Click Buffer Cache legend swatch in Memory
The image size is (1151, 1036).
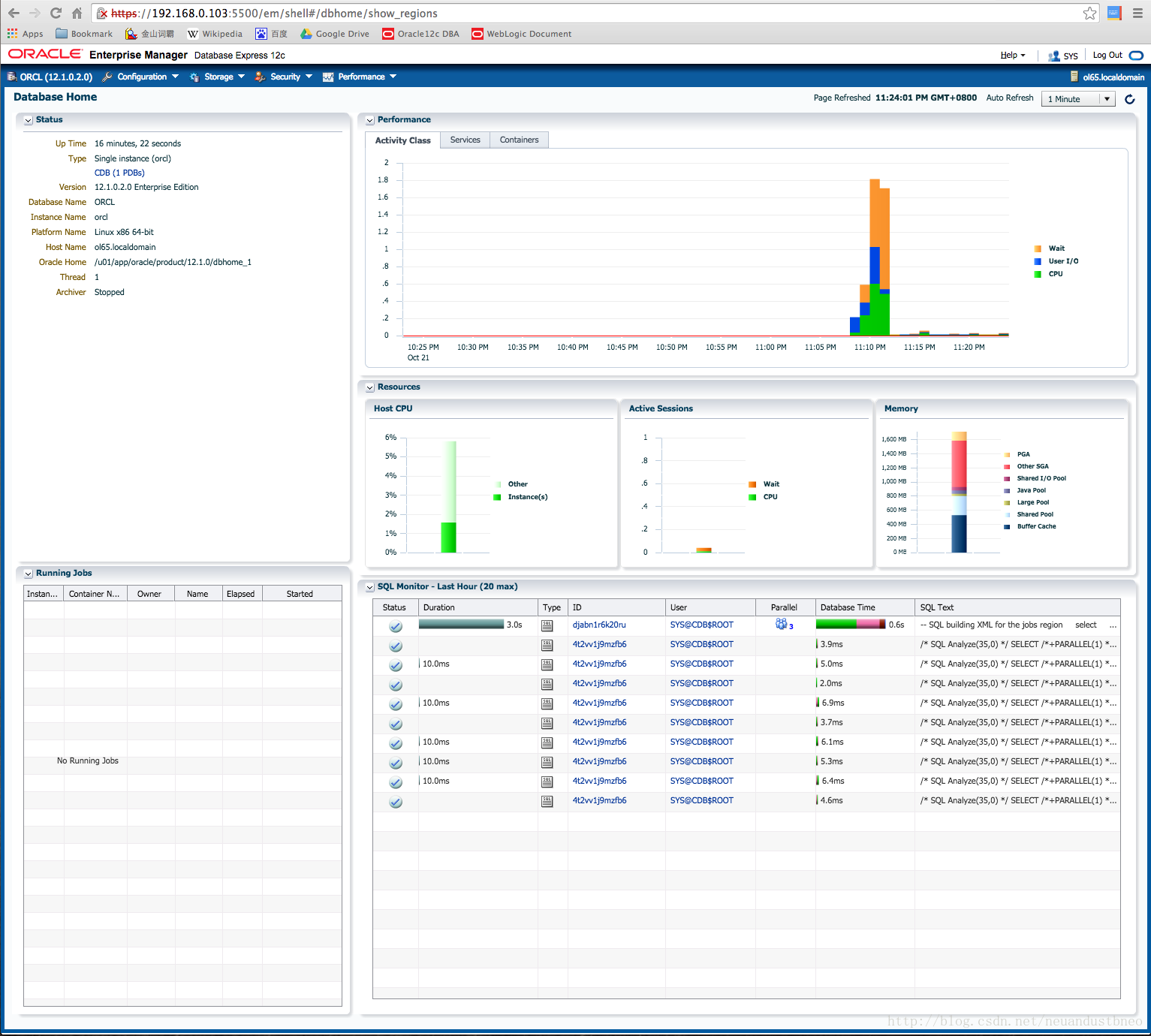1007,526
